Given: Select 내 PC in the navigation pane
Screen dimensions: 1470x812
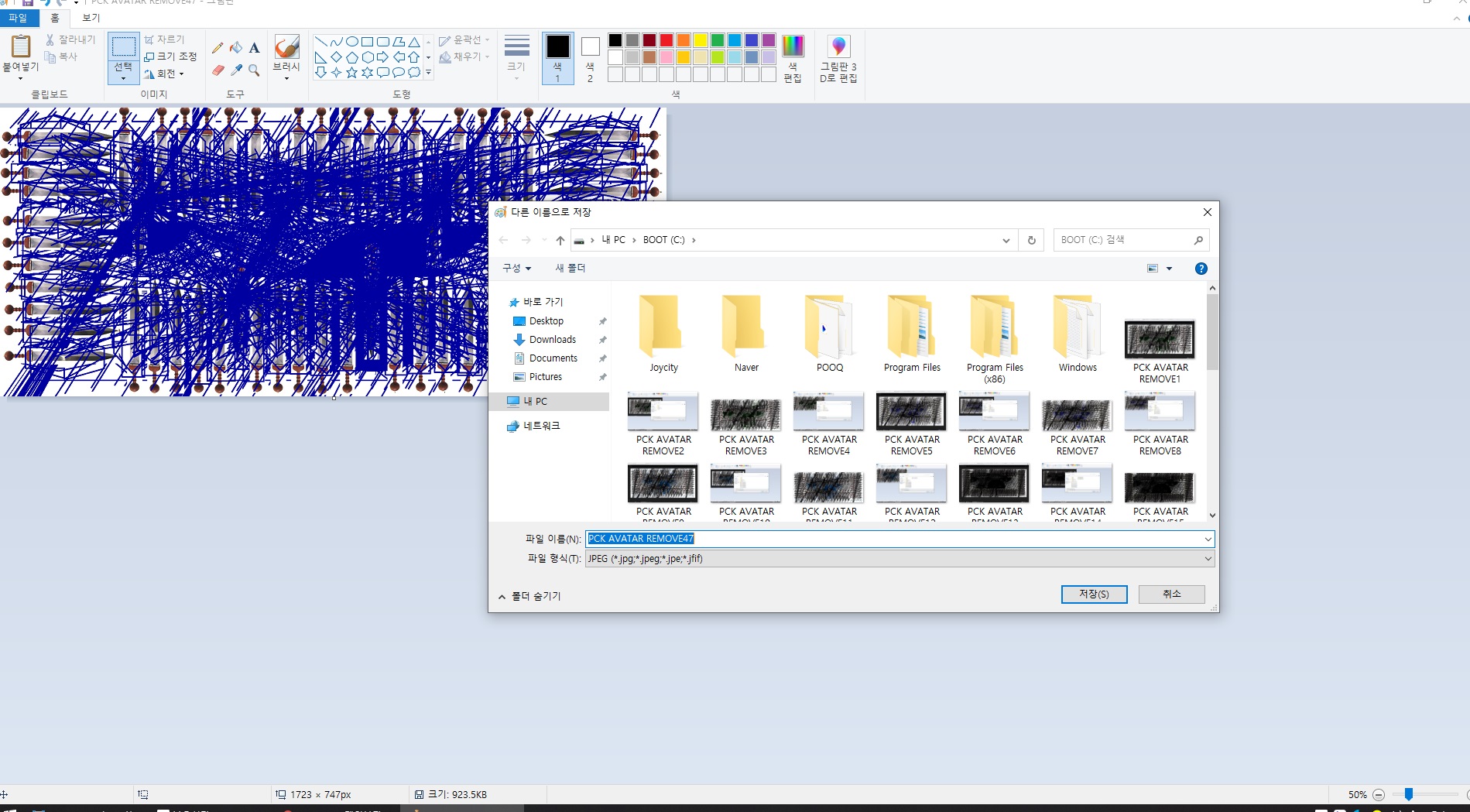Looking at the screenshot, I should 535,402.
